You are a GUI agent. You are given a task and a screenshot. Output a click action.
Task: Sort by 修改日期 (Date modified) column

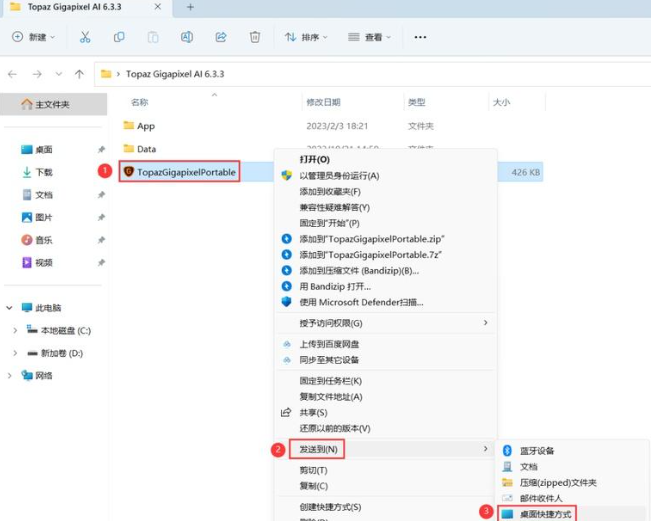pos(323,102)
